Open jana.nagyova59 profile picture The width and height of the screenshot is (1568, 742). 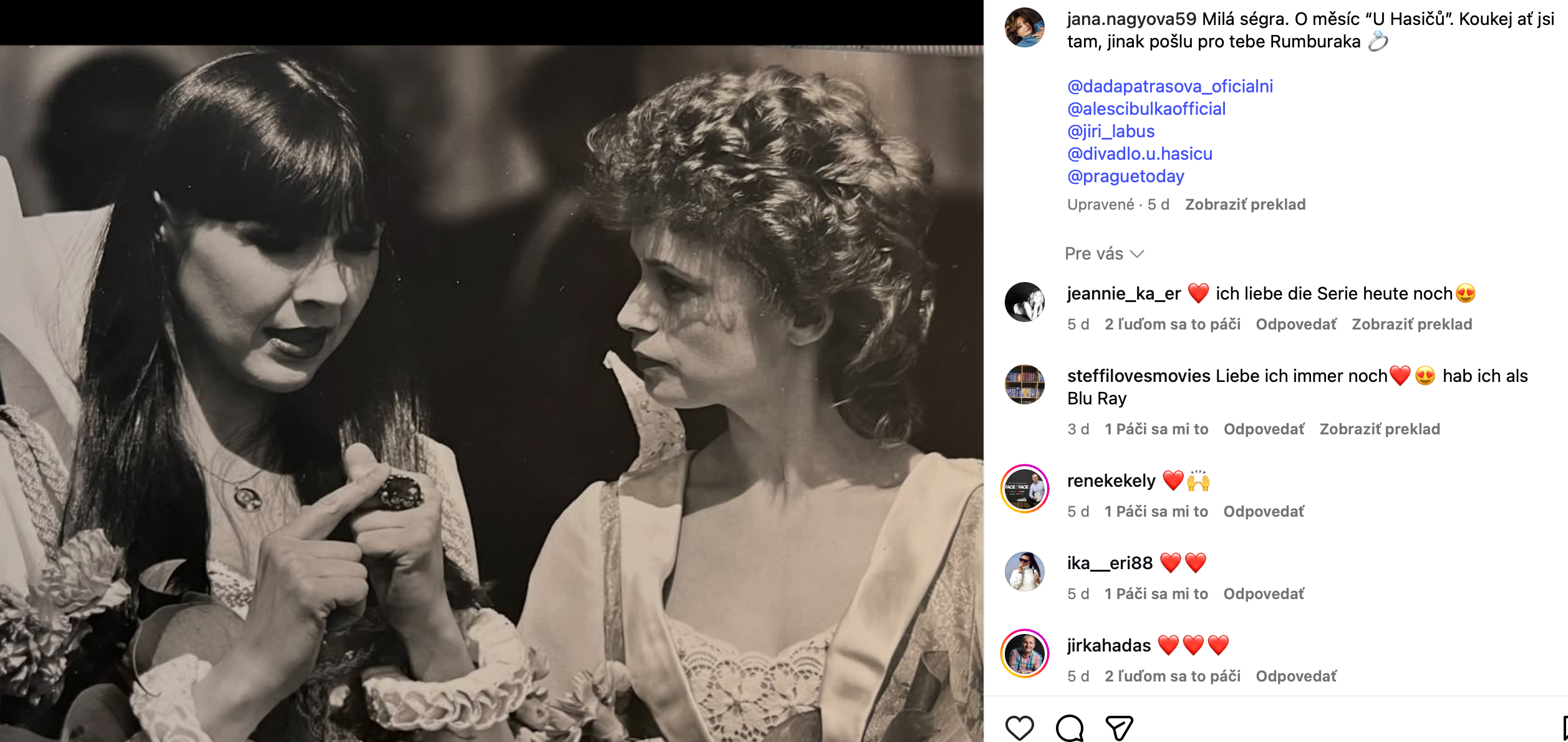pos(1024,27)
